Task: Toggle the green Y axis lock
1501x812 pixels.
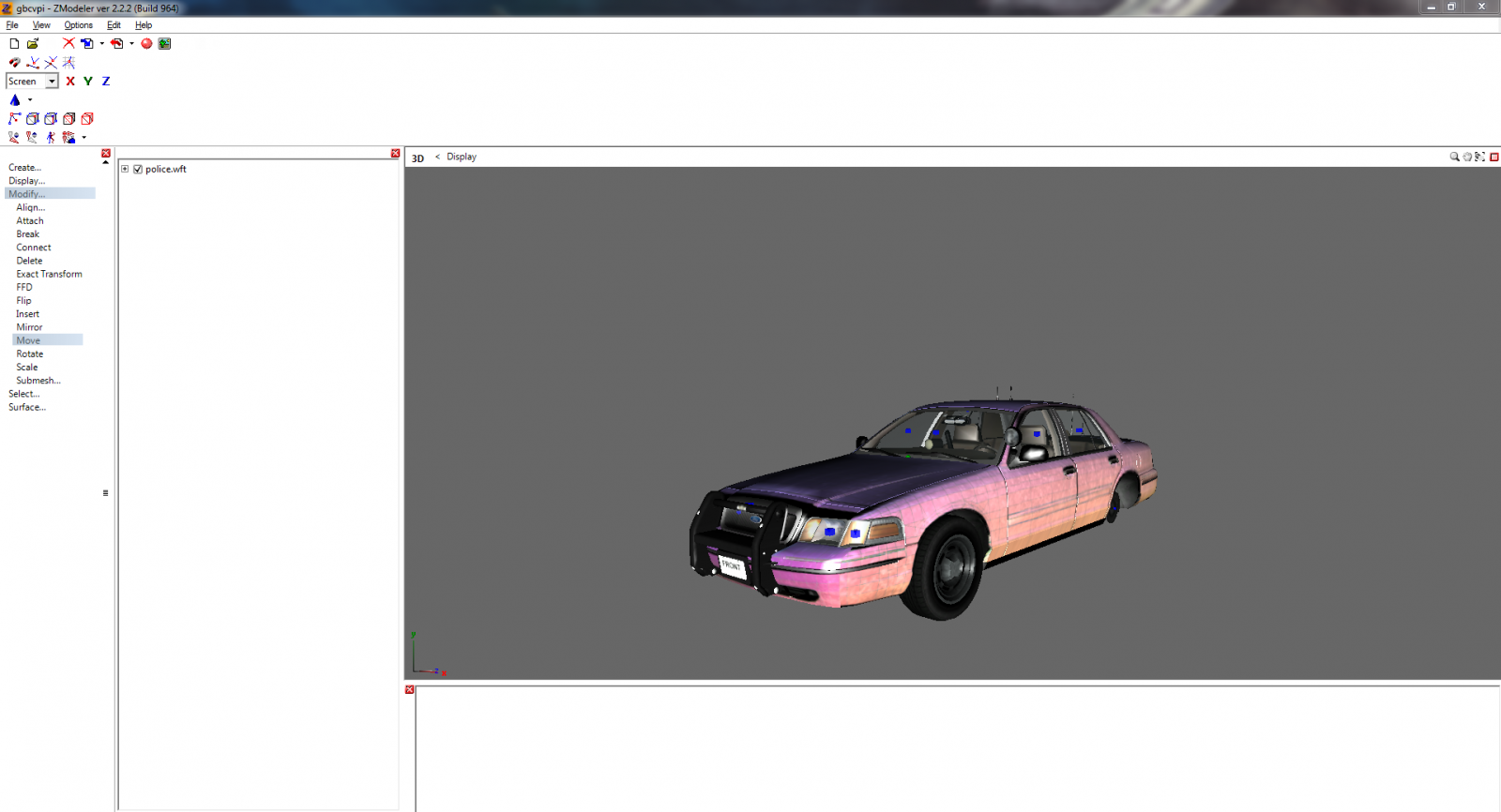Action: point(88,82)
